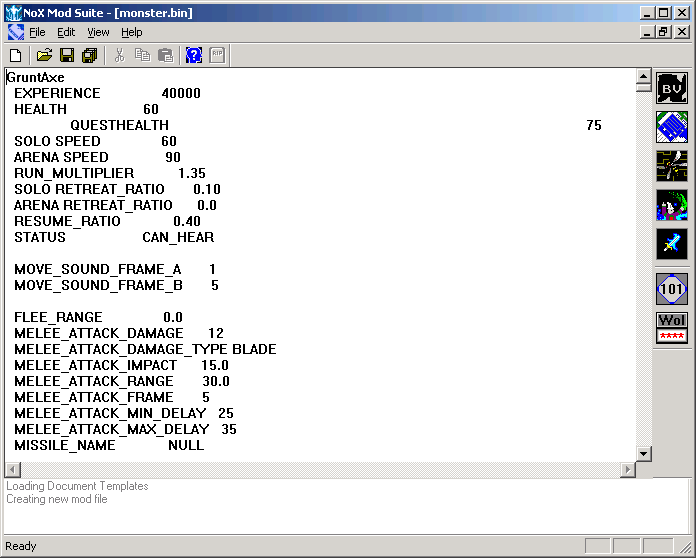Click the NoX app icon in title bar
The width and height of the screenshot is (696, 558).
tap(13, 12)
